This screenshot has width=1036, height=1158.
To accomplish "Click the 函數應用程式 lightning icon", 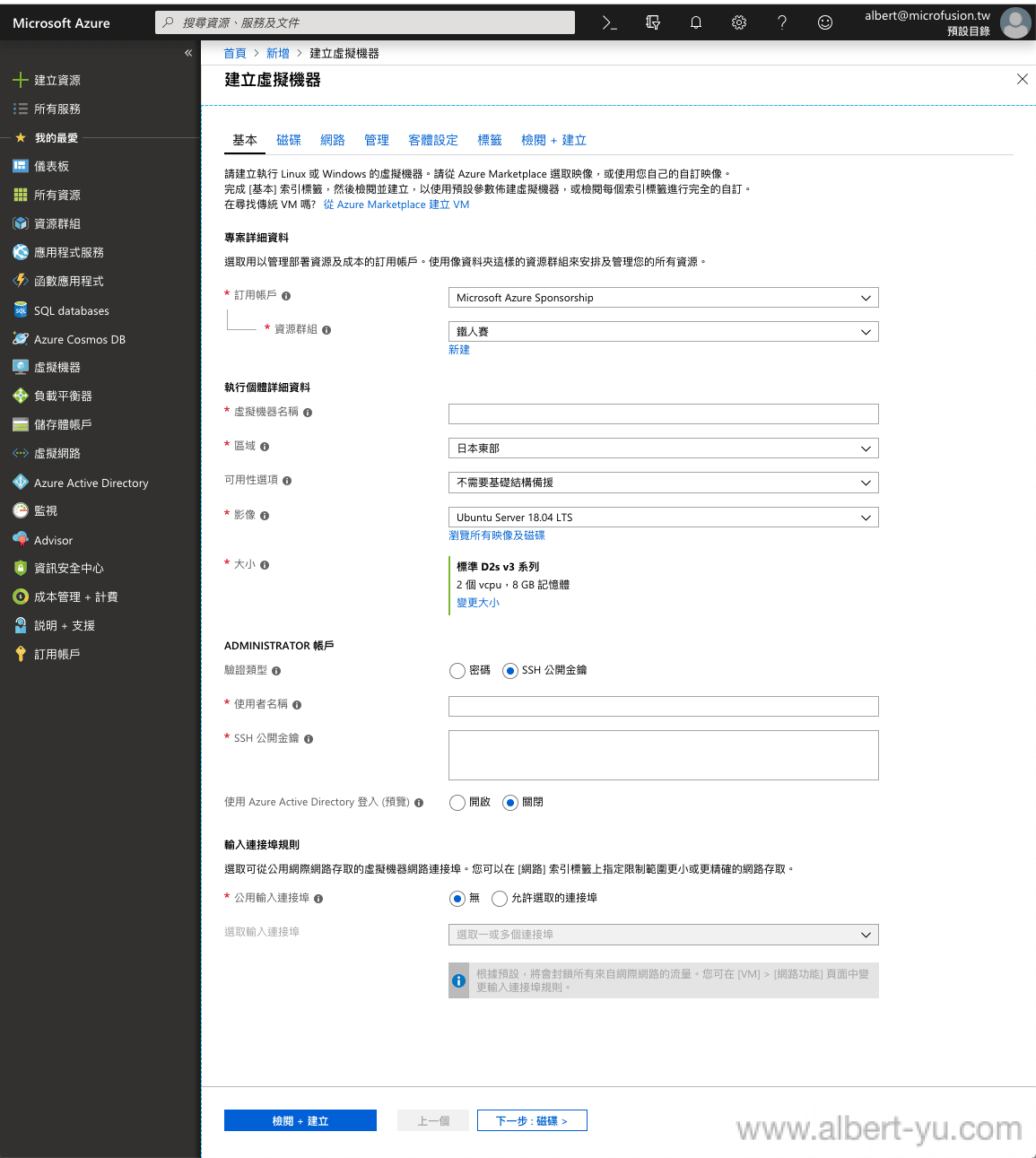I will [21, 281].
